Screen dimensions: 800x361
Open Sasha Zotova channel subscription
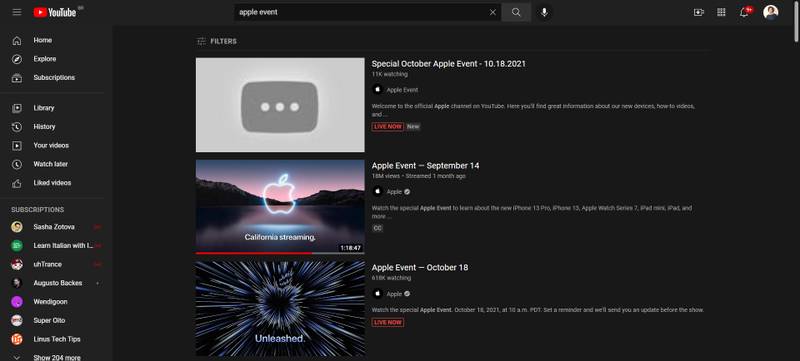tap(56, 227)
